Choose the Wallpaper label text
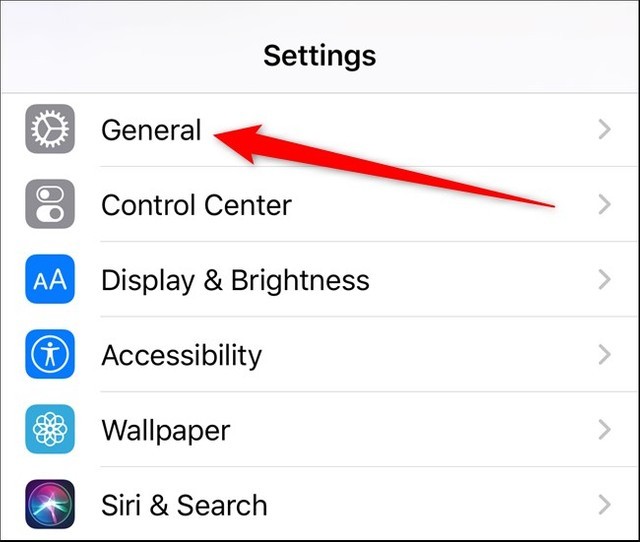Image resolution: width=640 pixels, height=542 pixels. [166, 431]
